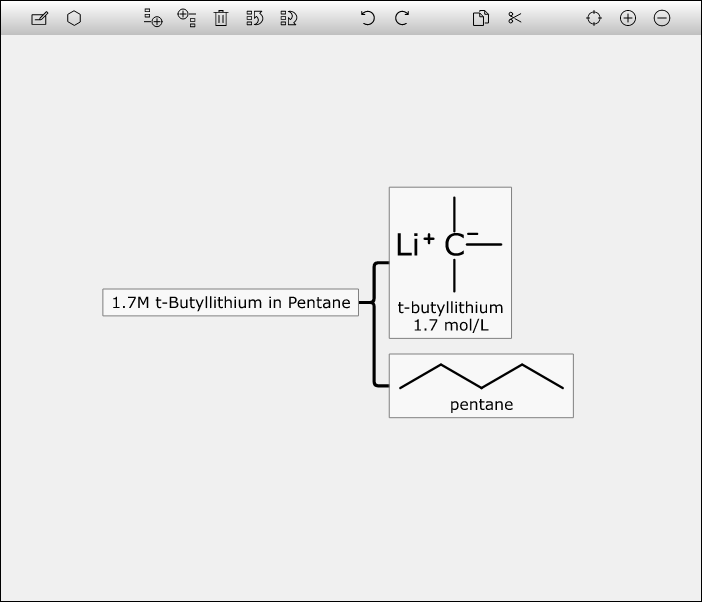Cut selection with scissors icon
The height and width of the screenshot is (602, 702).
click(x=515, y=18)
